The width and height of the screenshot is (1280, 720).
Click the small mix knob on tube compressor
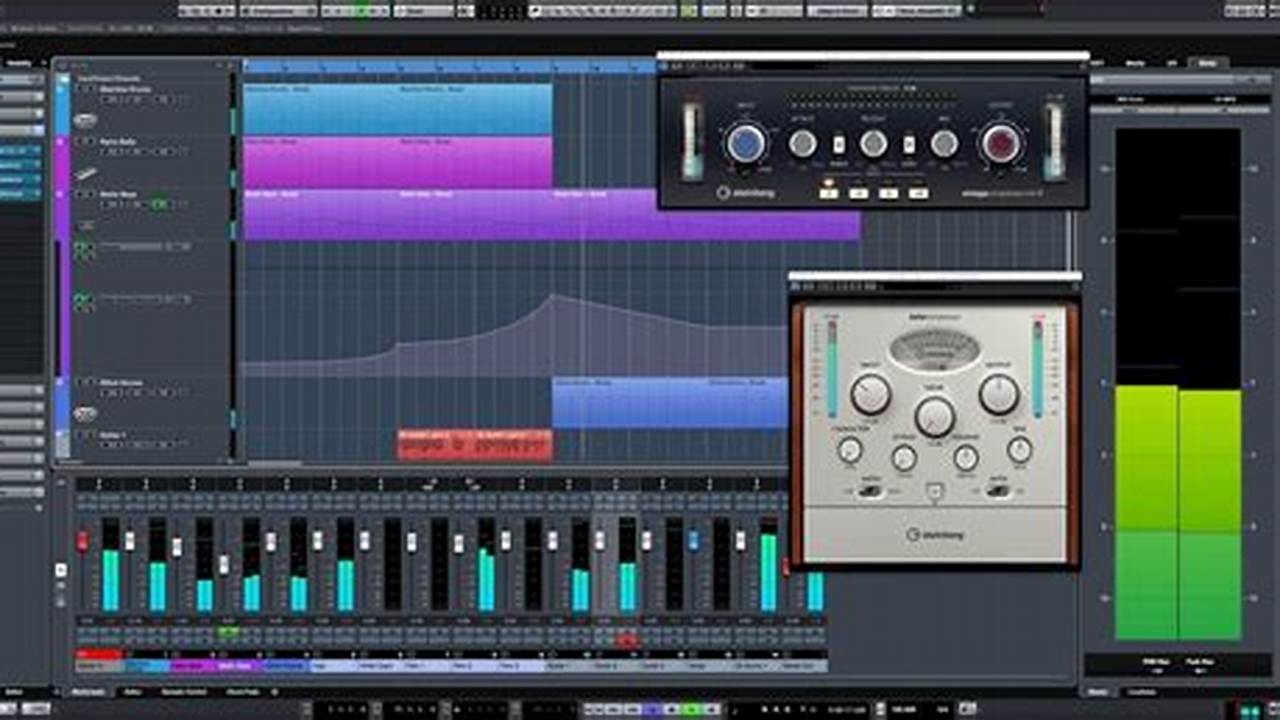tap(1020, 451)
